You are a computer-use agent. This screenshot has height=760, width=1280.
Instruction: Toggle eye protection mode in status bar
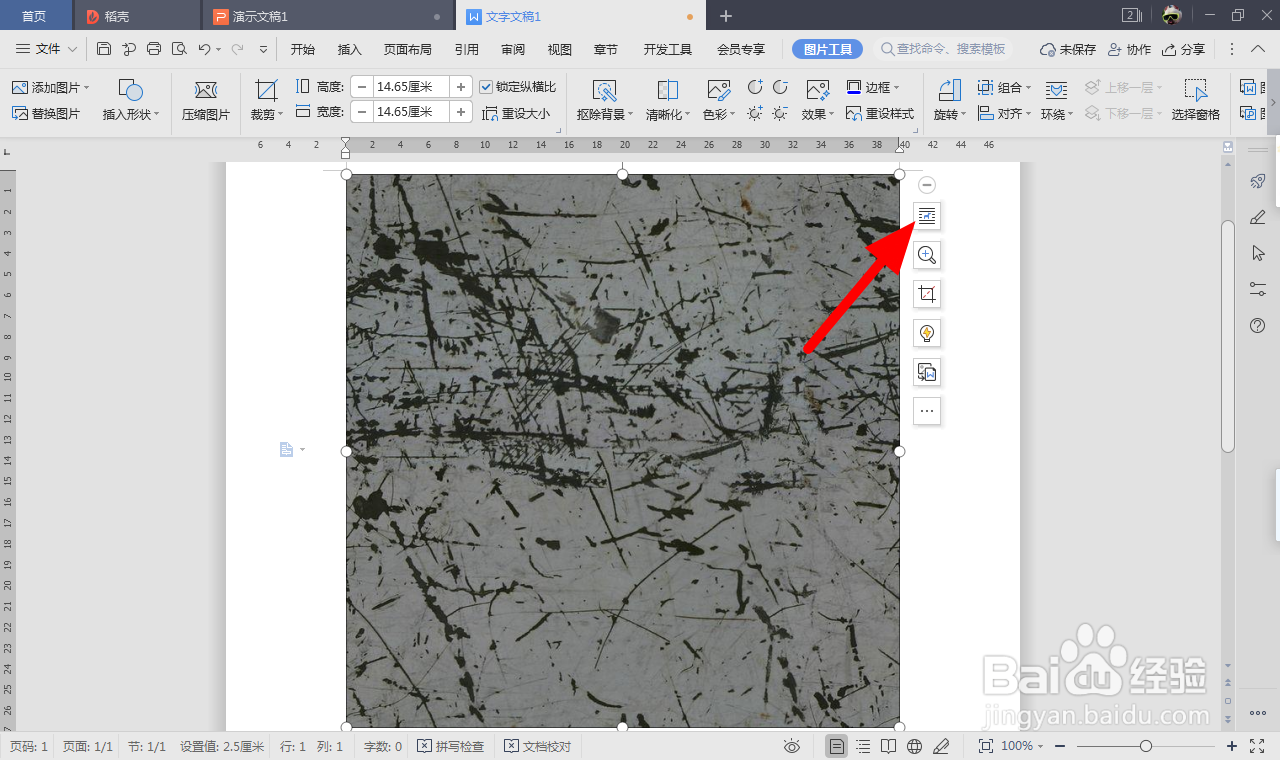792,746
